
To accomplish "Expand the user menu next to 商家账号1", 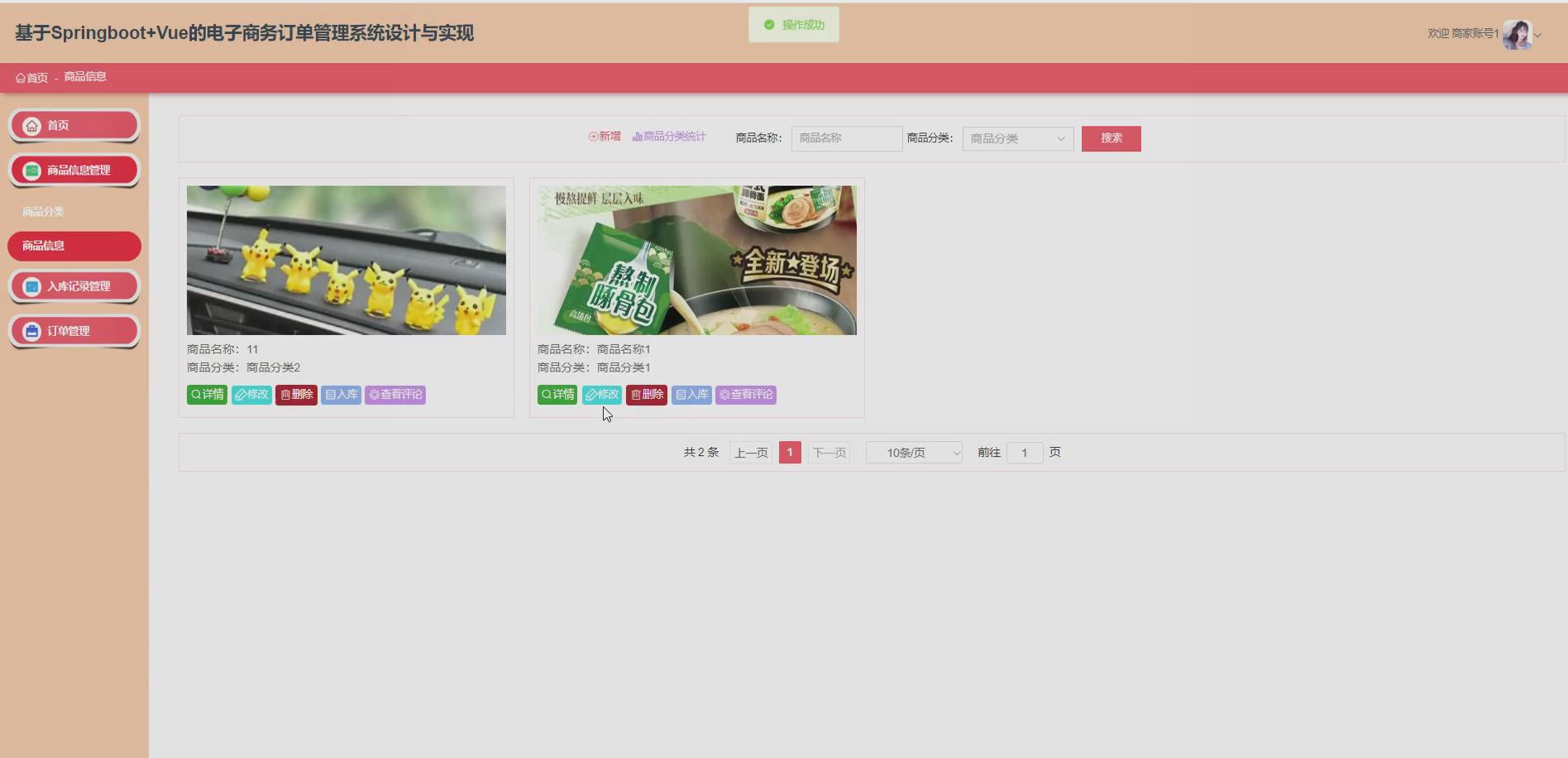I will [1537, 36].
